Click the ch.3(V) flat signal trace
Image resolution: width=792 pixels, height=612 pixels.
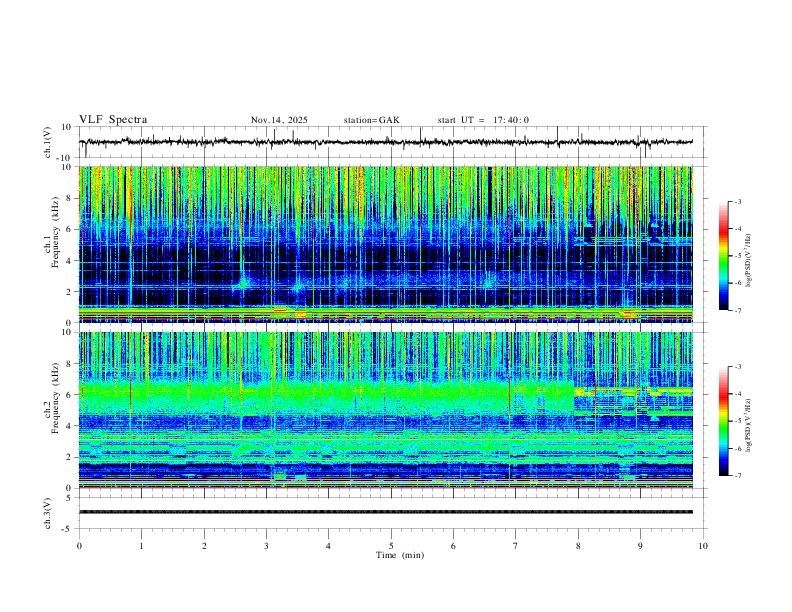pos(386,512)
